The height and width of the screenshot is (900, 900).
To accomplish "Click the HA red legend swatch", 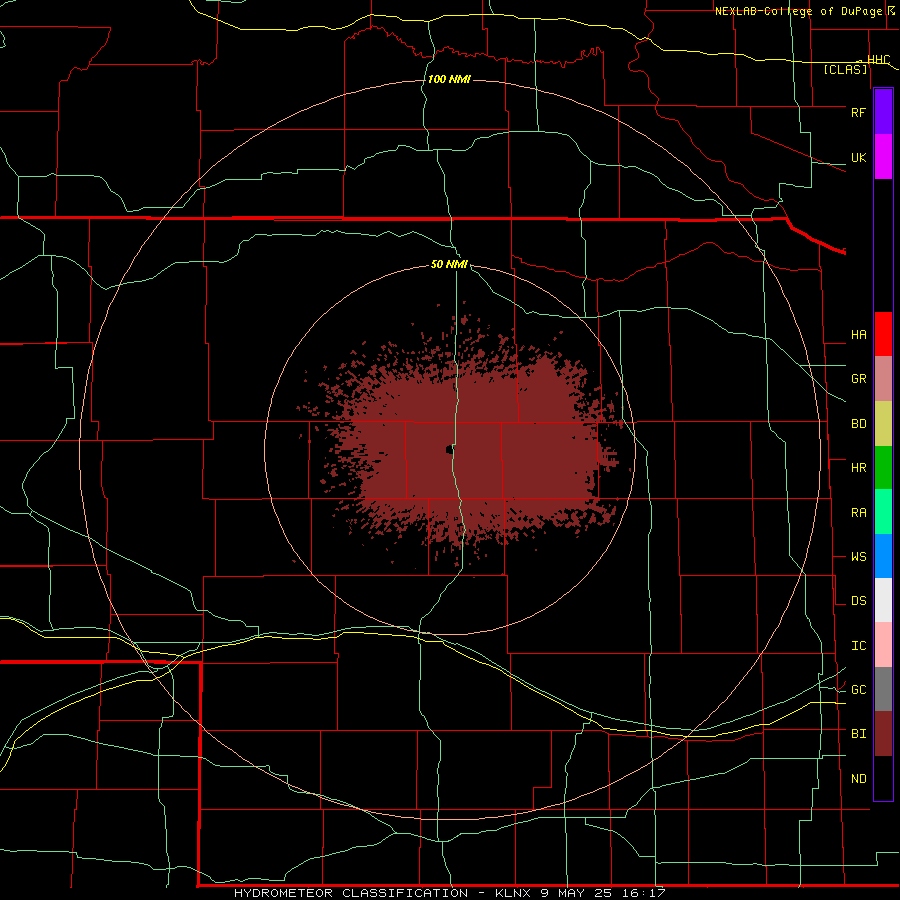I will click(x=883, y=334).
